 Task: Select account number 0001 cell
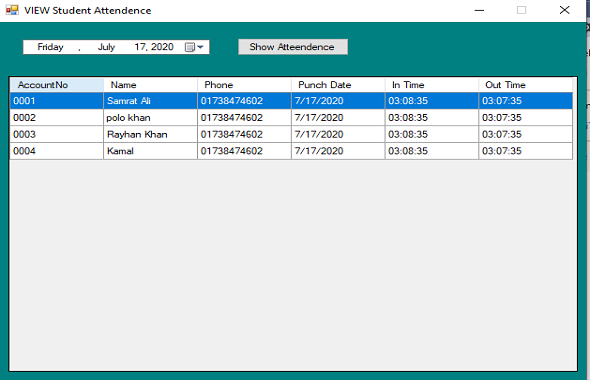(57, 101)
